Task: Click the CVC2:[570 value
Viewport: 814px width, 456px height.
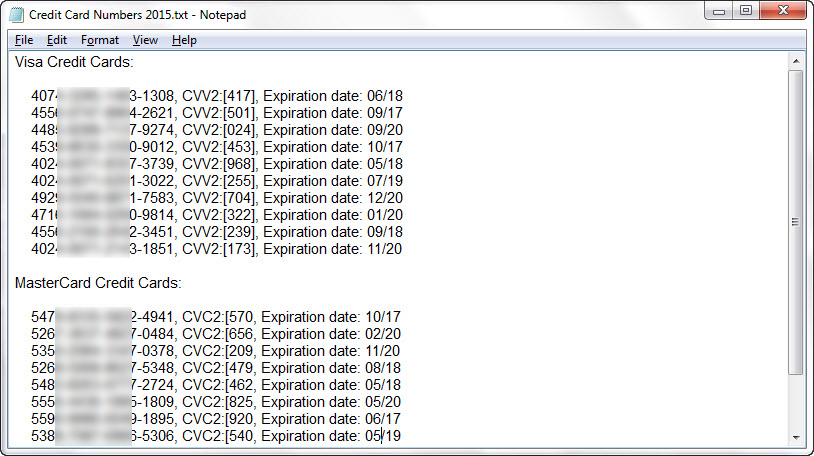Action: pyautogui.click(x=218, y=317)
